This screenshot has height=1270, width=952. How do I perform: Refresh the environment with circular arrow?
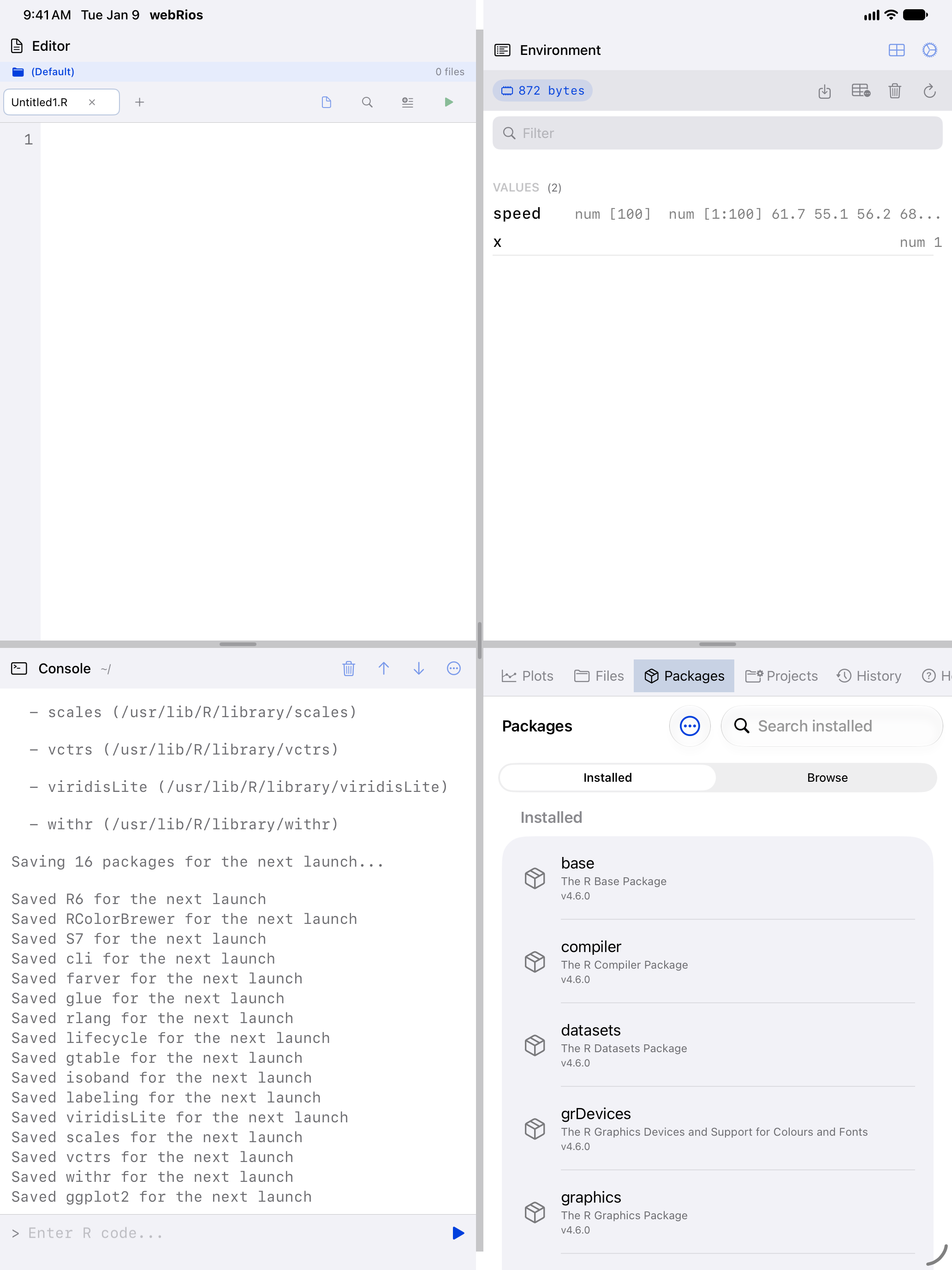click(929, 91)
